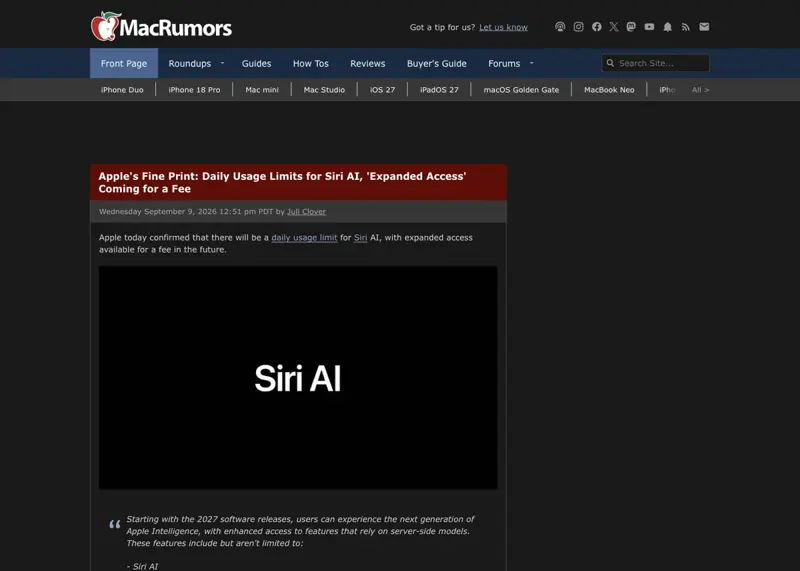Select the Front Page tab
The width and height of the screenshot is (800, 571).
124,63
